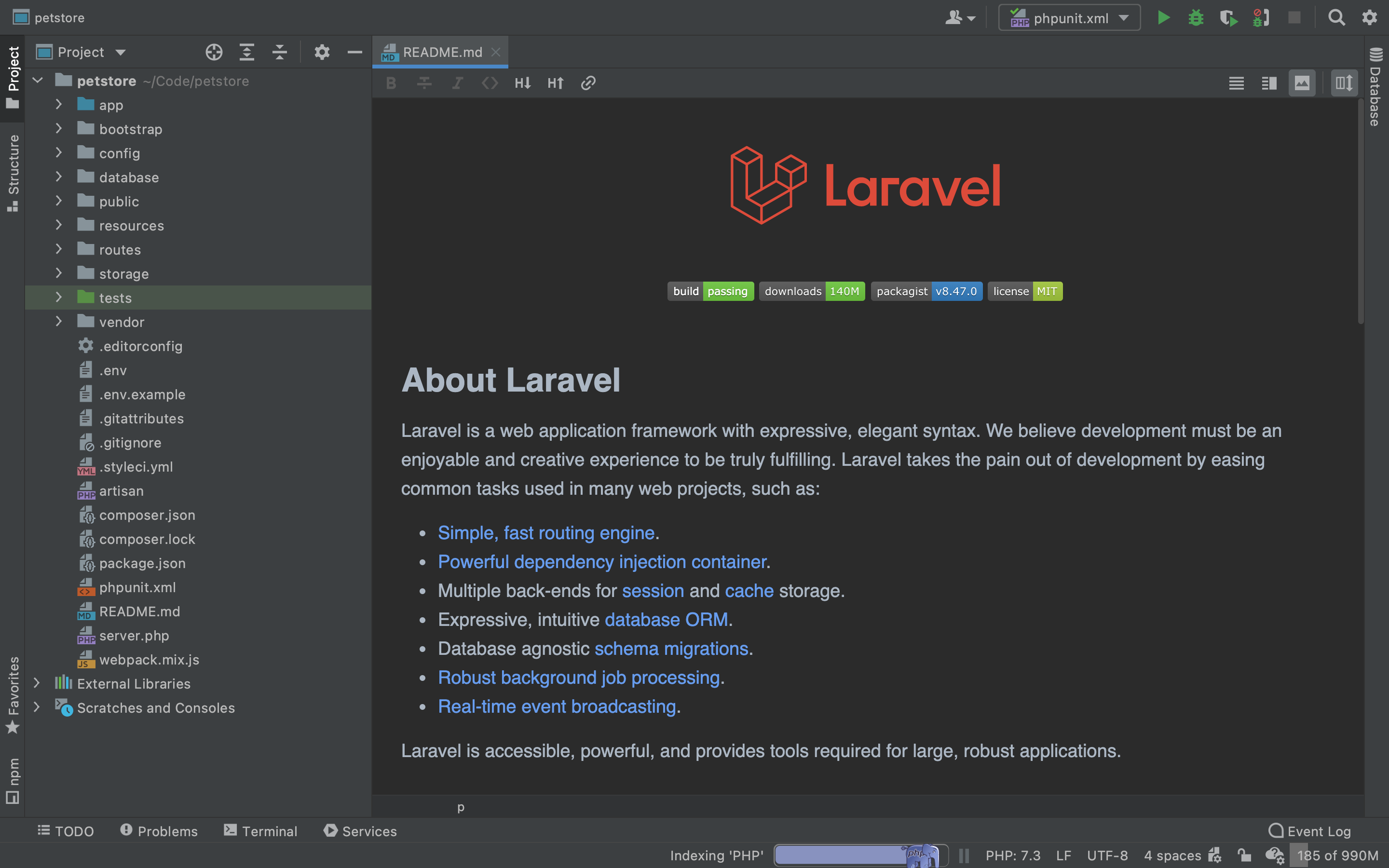This screenshot has height=868, width=1389.
Task: Click the green Debug bug icon
Action: [1196, 18]
